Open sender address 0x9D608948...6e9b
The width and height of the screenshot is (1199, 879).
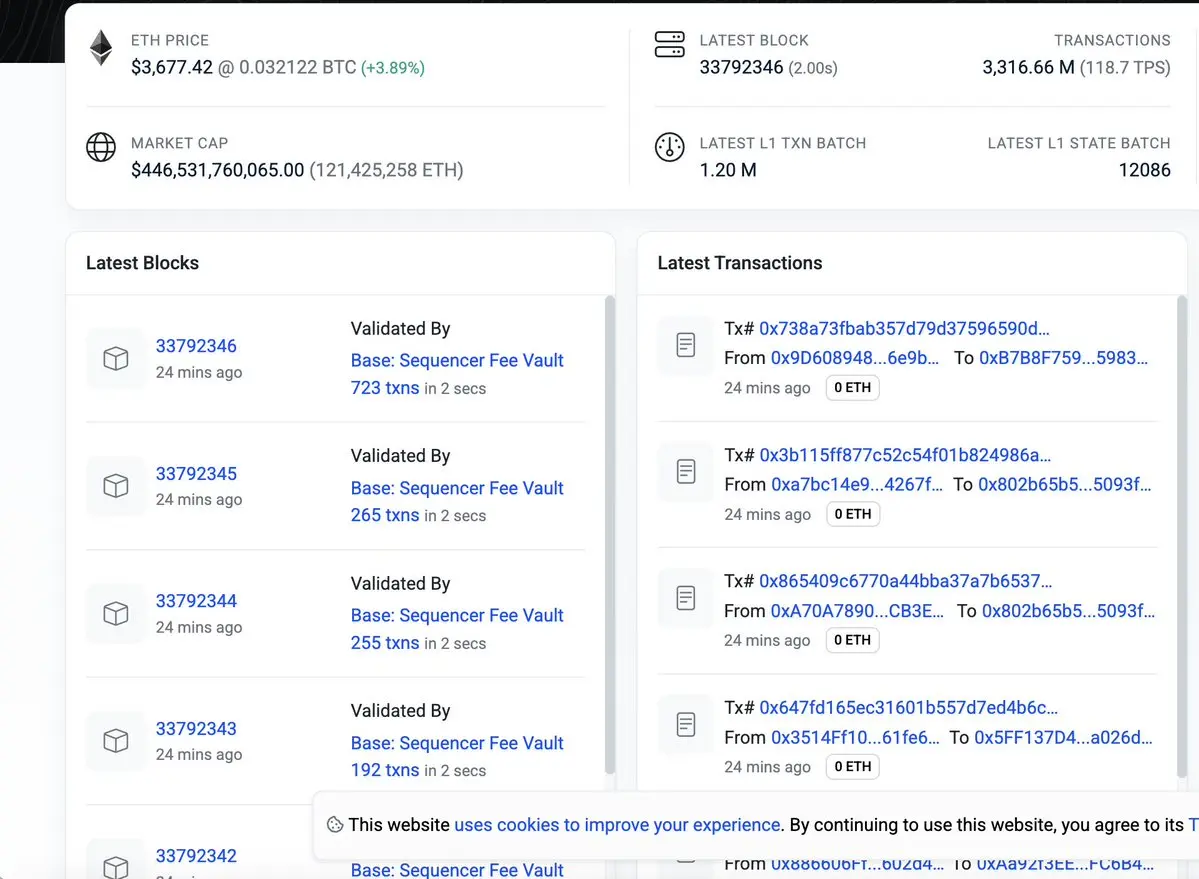pyautogui.click(x=854, y=358)
